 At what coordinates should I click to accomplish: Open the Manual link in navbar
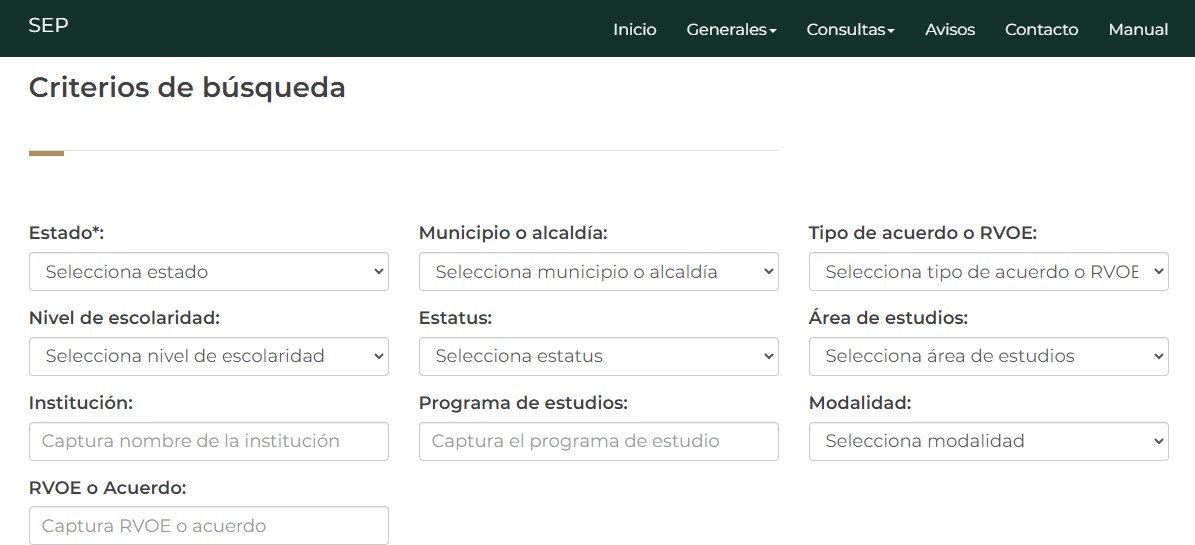[1138, 30]
